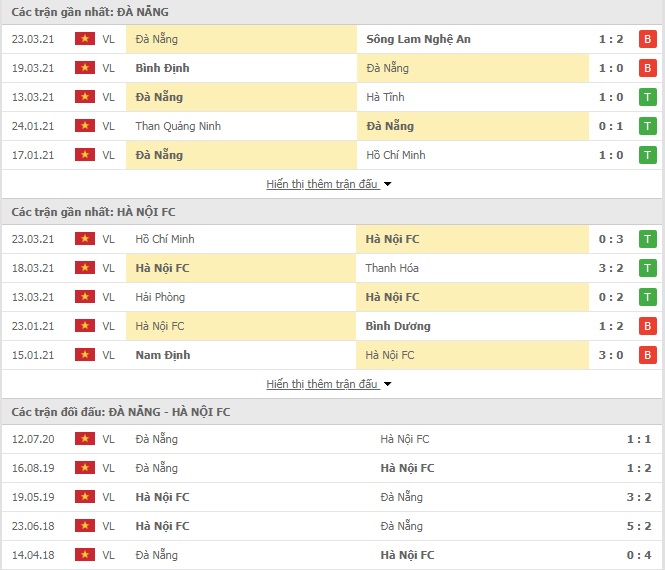Click the Vietnam flag beside 23.03.21 Đà Nẵng match
Screen dimensions: 665x570
point(85,39)
